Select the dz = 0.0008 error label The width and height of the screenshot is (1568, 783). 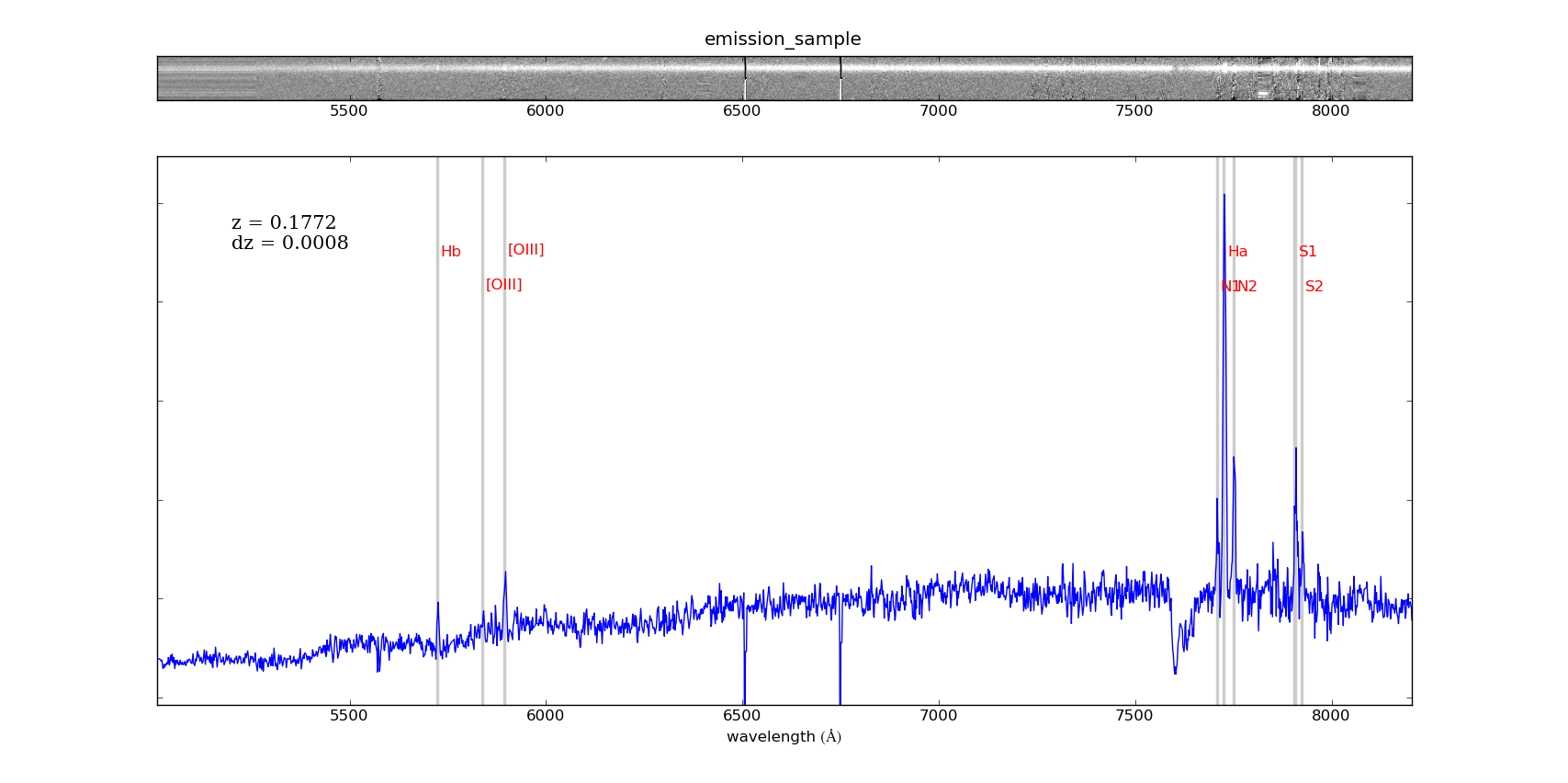tap(290, 244)
